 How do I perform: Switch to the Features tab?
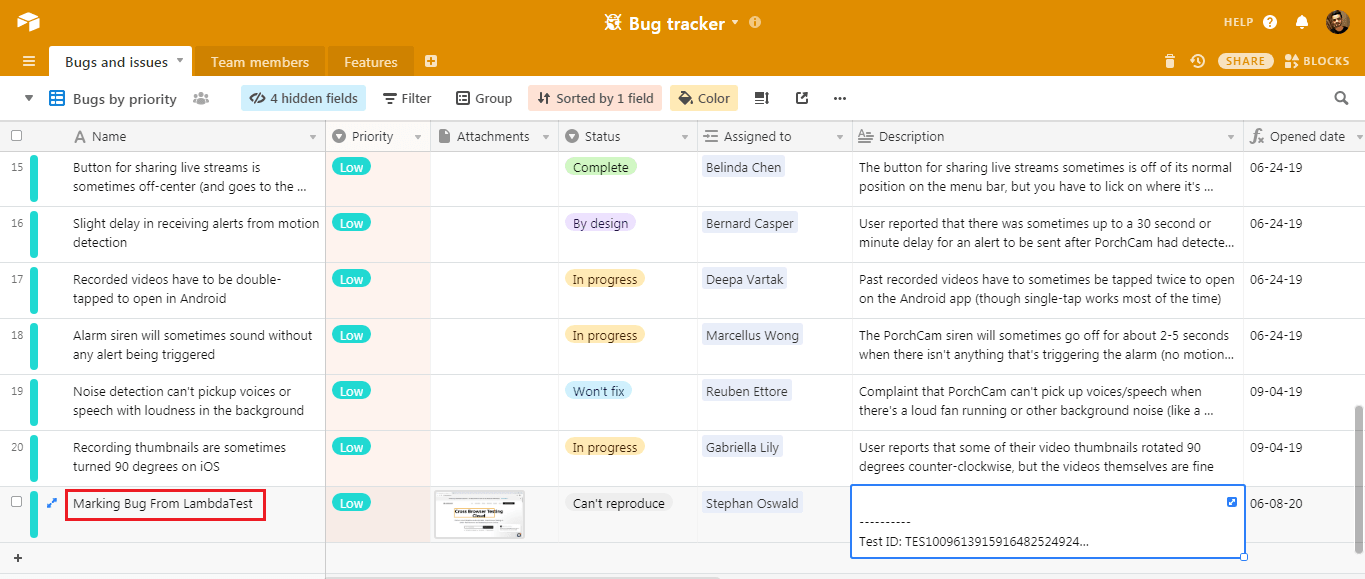point(370,61)
